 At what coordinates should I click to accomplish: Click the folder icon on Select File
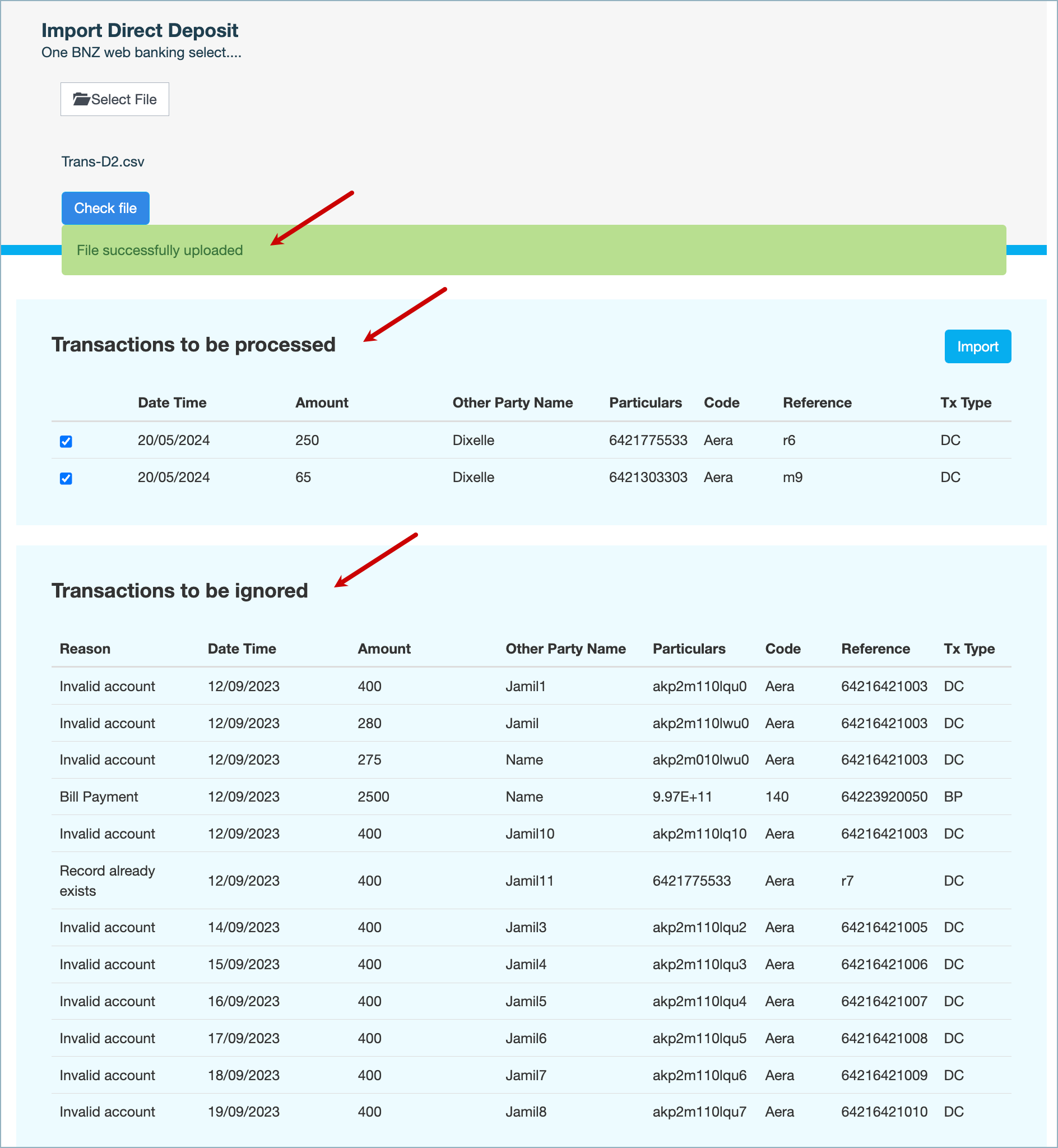[x=81, y=99]
